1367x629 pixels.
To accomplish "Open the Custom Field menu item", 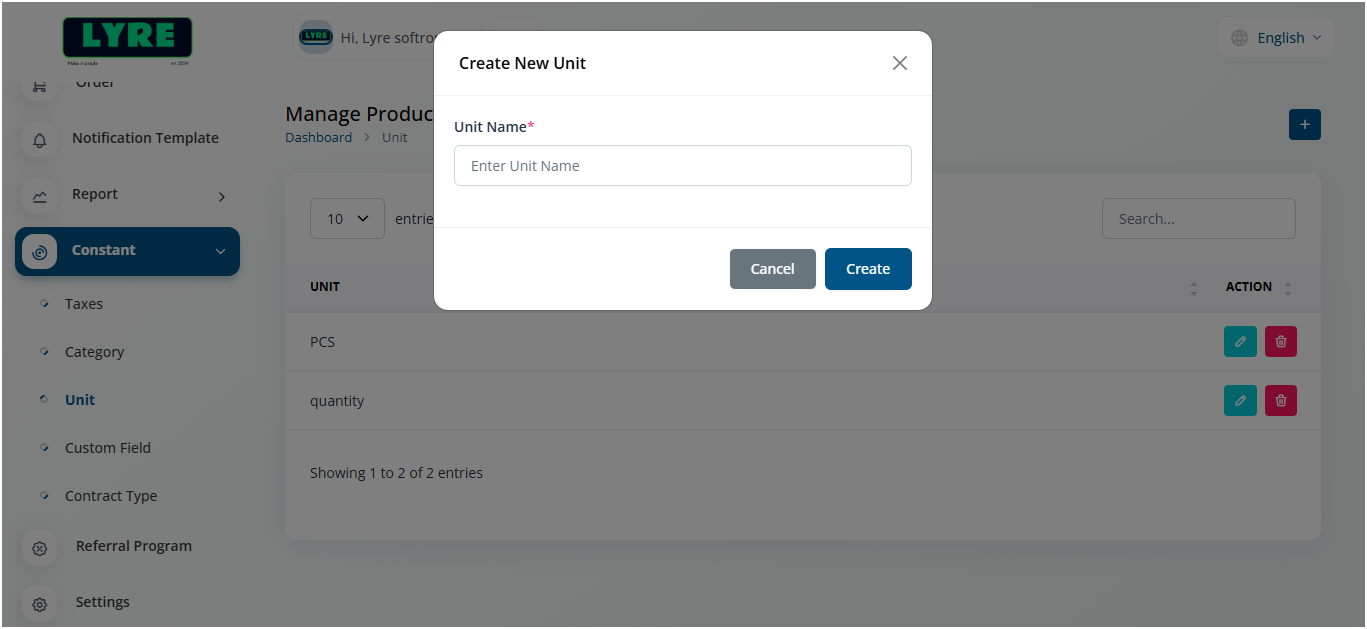I will pos(108,448).
